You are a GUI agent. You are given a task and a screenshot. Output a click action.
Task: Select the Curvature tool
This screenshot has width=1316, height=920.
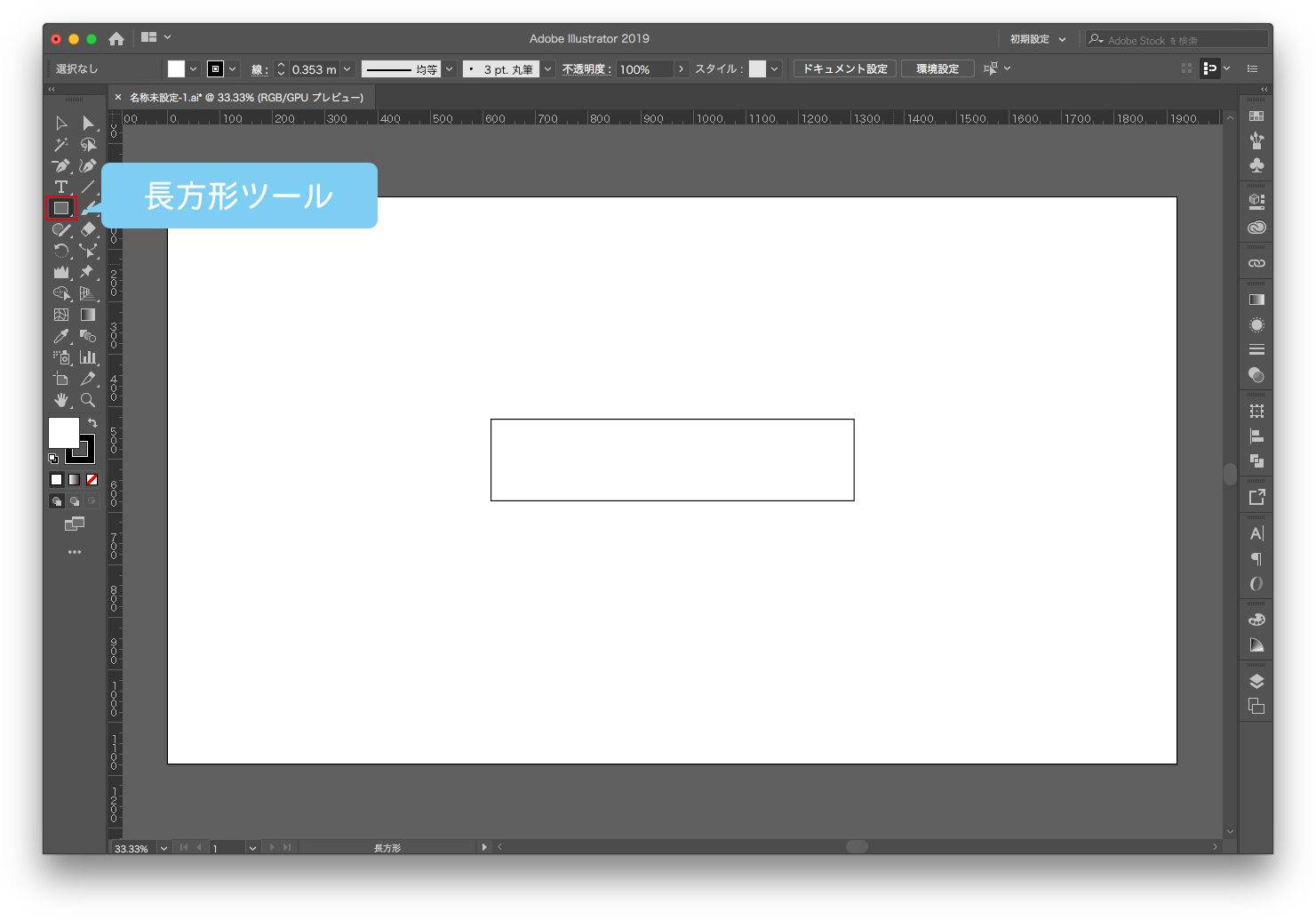pos(88,165)
